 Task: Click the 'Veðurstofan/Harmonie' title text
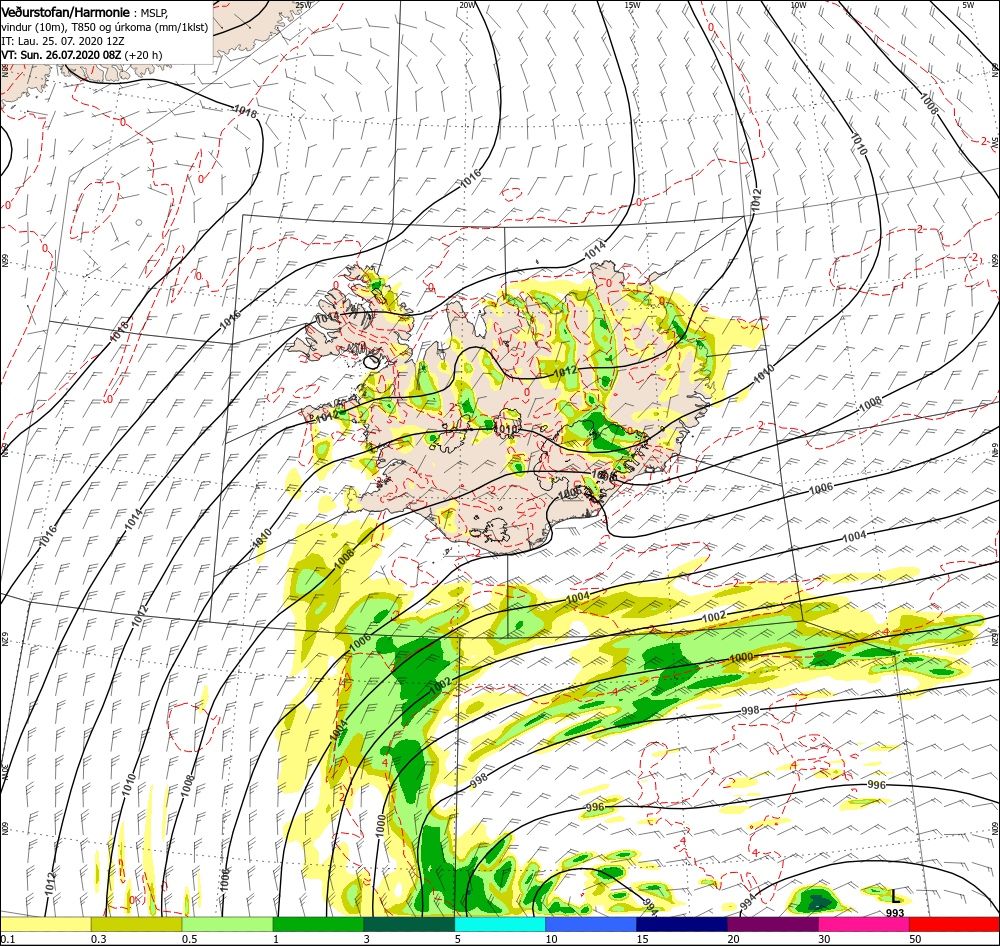pyautogui.click(x=67, y=12)
